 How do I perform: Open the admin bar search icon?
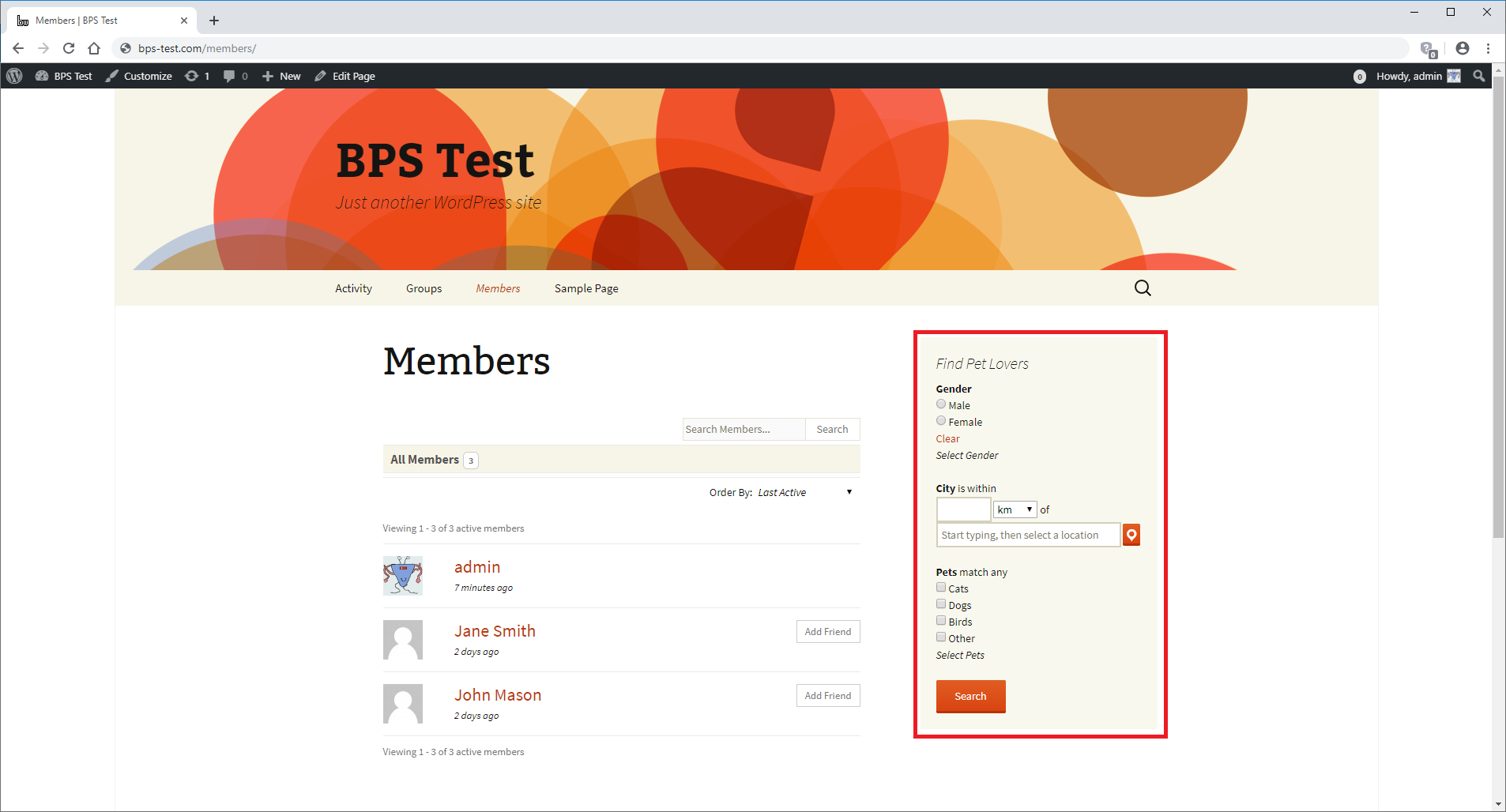(x=1478, y=76)
